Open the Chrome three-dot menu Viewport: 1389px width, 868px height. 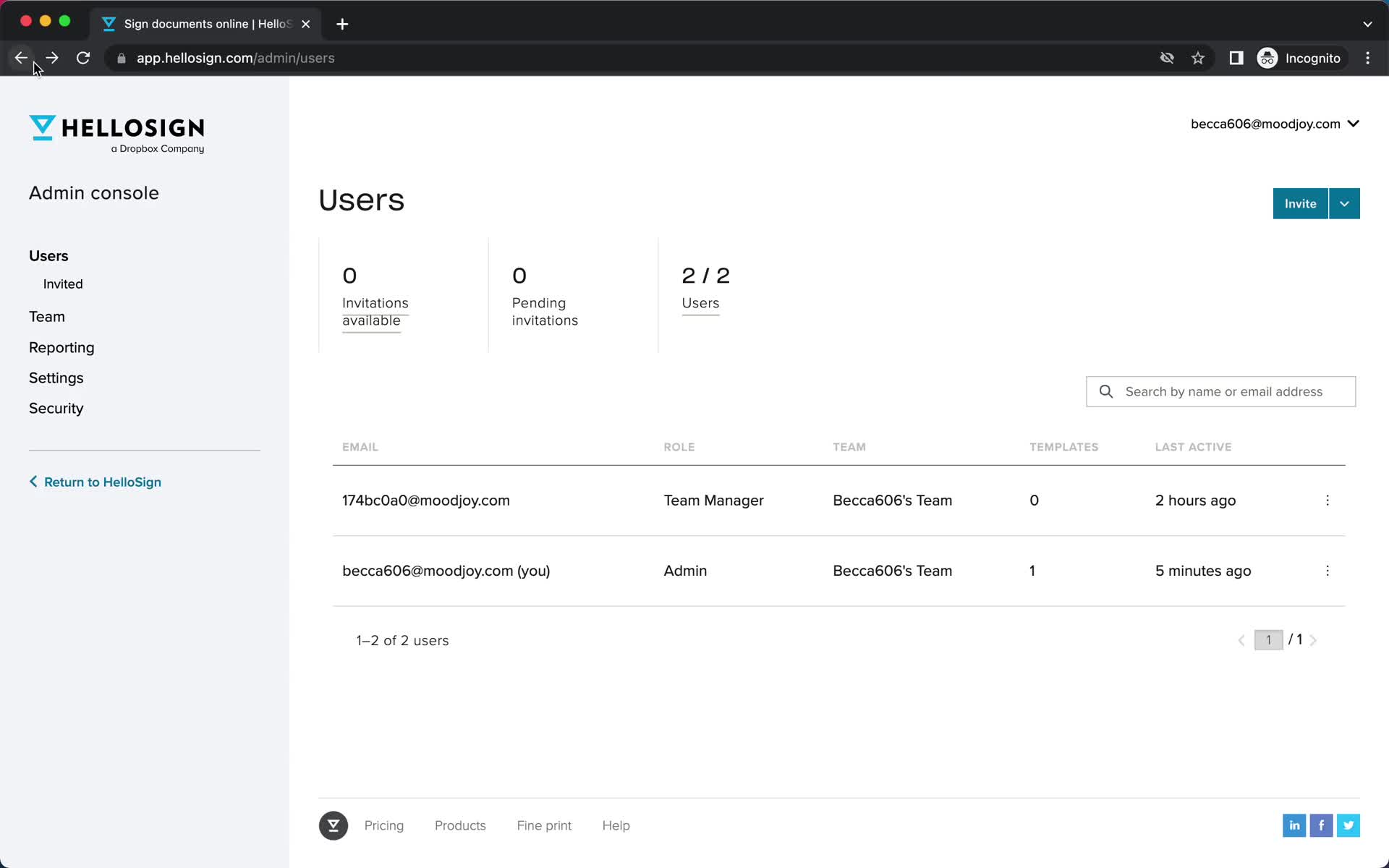point(1367,58)
